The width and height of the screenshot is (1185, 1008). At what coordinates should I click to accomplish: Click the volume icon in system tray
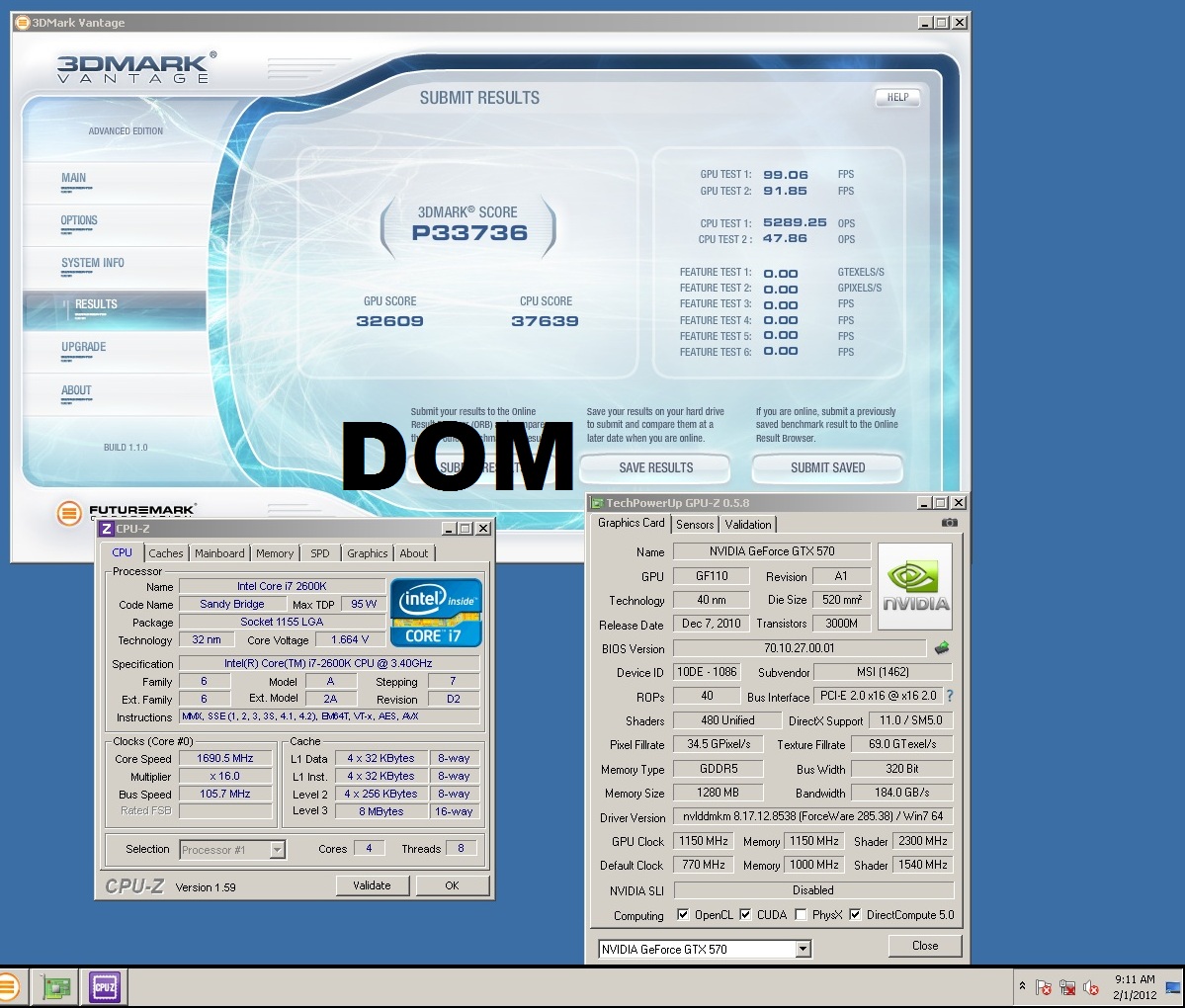pos(1091,987)
